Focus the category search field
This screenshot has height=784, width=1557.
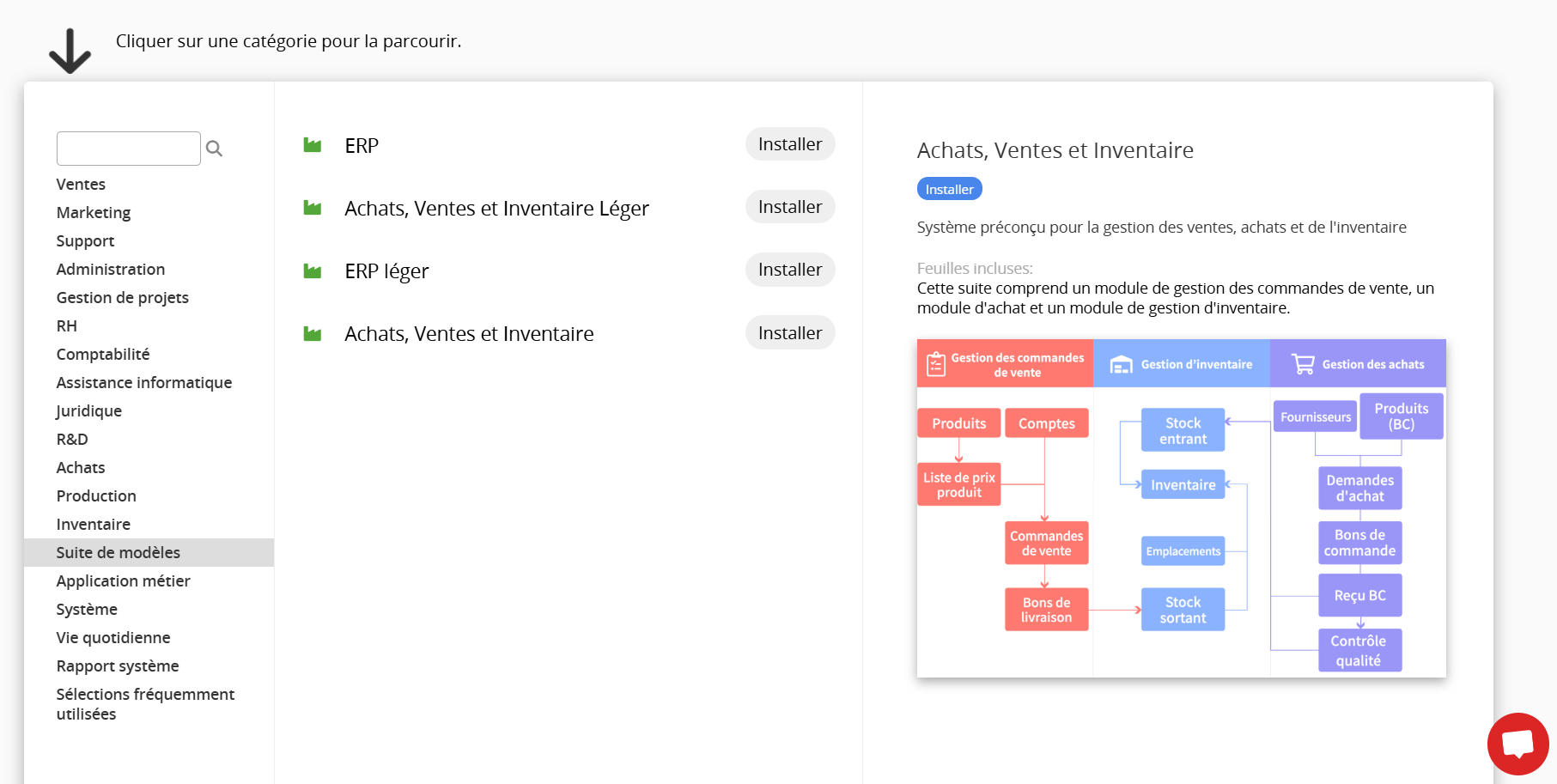[129, 149]
